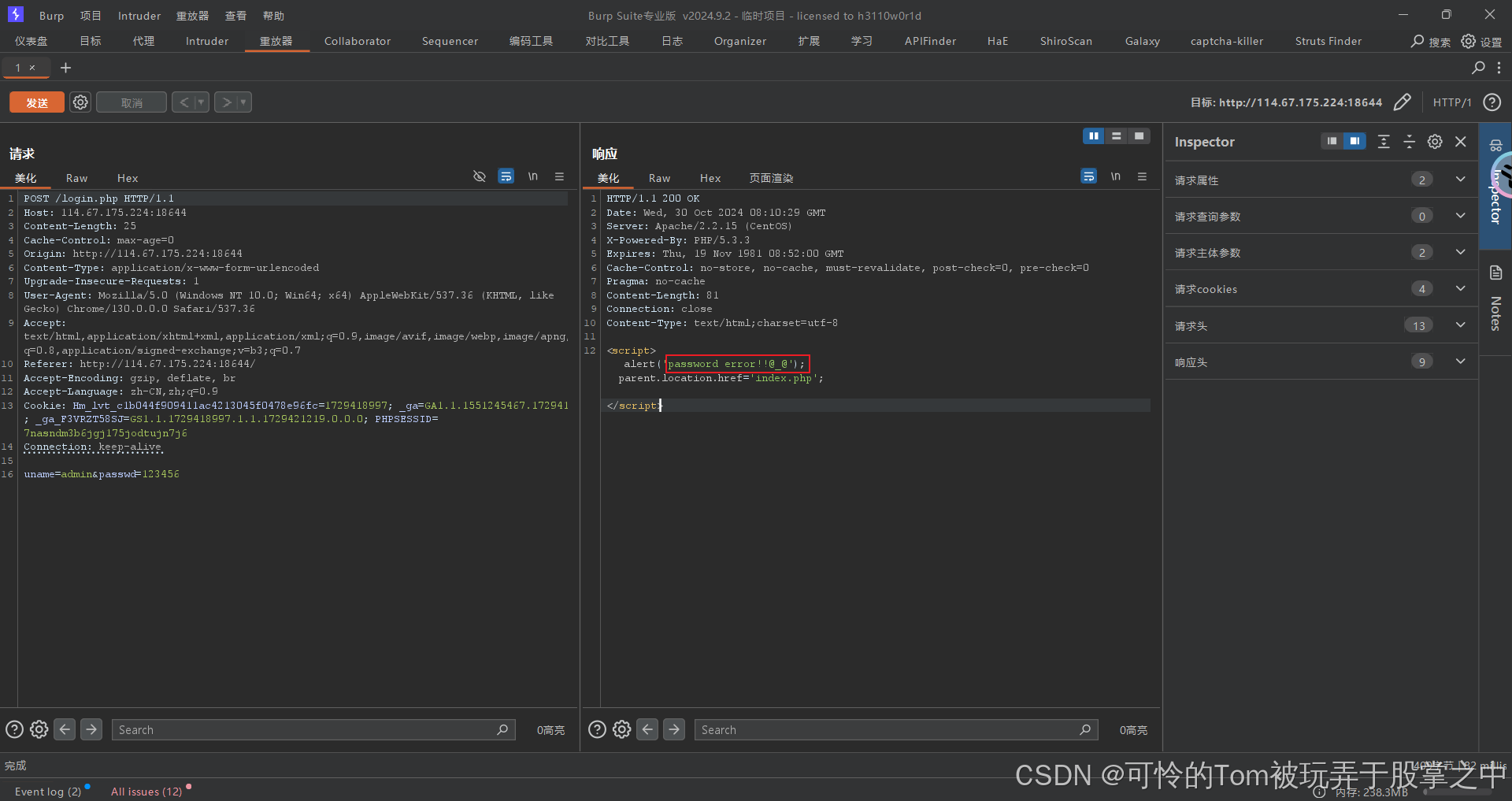This screenshot has height=801, width=1512.
Task: Switch request view to Hex tab
Action: click(128, 178)
